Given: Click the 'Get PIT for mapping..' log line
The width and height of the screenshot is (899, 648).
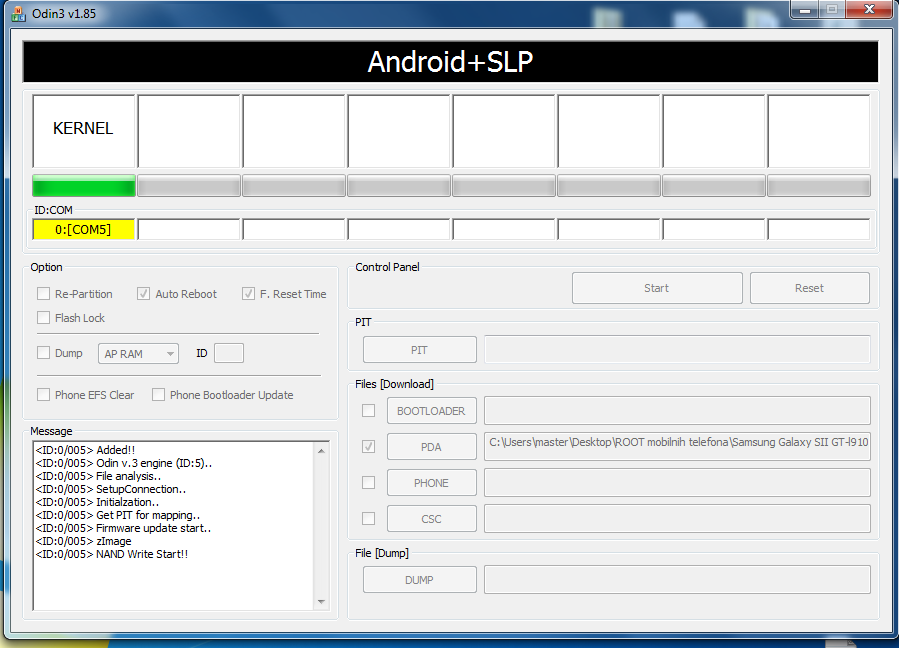Looking at the screenshot, I should click(x=118, y=515).
